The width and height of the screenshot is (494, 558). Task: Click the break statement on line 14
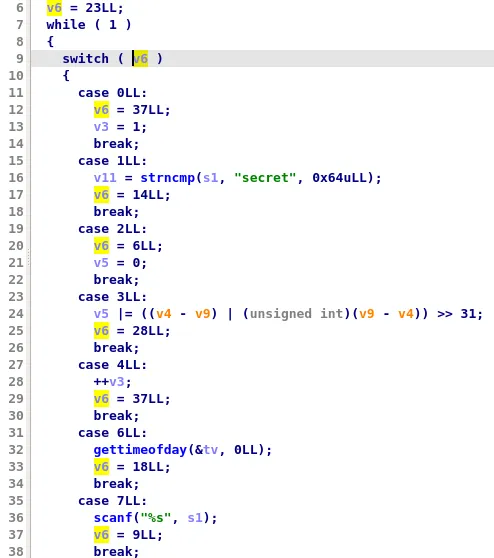tap(116, 144)
